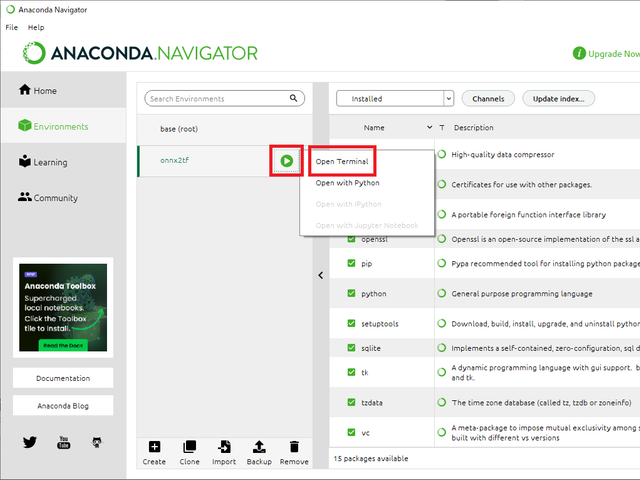The image size is (640, 480).
Task: Open the File menu
Action: point(11,27)
